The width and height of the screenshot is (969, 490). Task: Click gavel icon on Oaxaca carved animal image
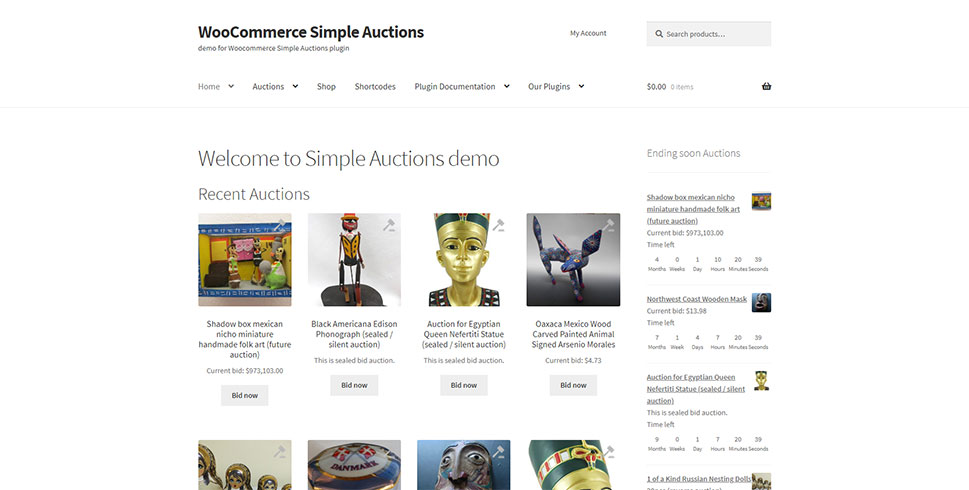tap(608, 225)
